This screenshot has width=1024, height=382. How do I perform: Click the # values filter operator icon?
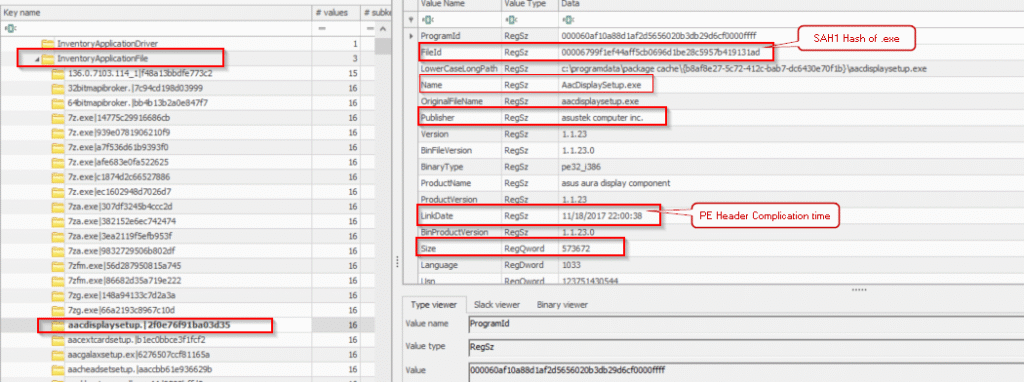pos(322,29)
